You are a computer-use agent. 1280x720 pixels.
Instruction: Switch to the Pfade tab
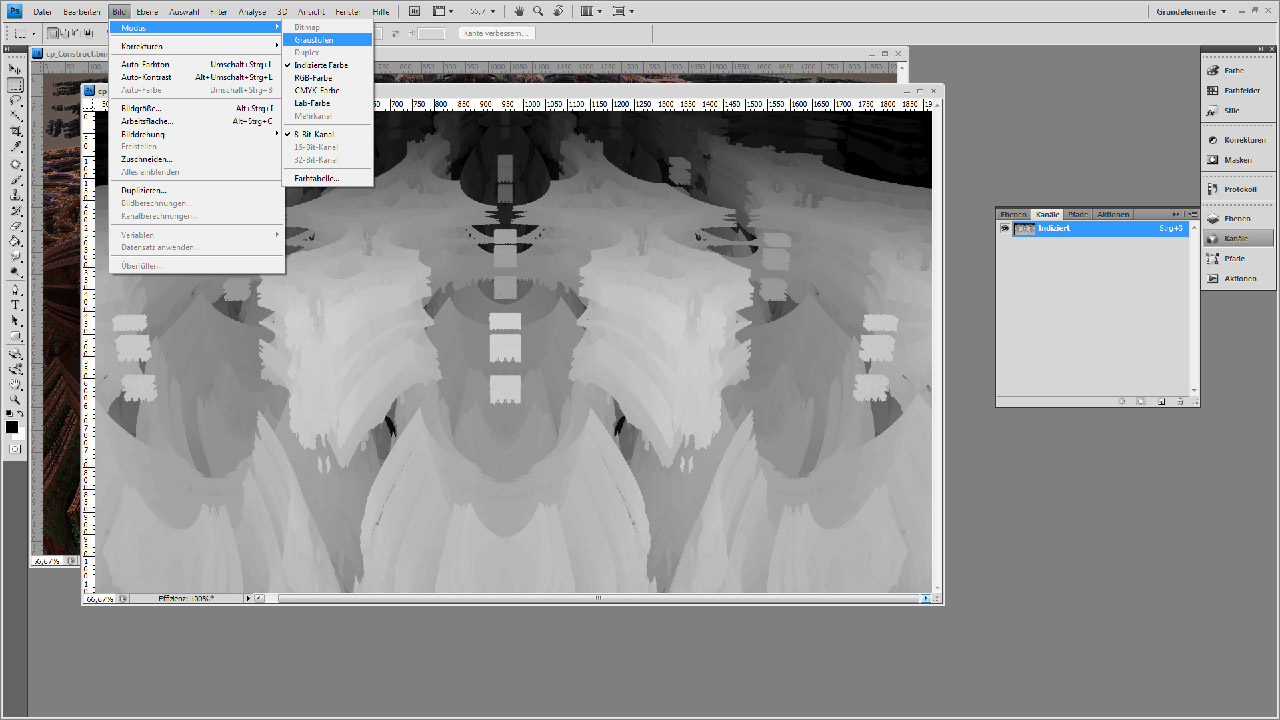pyautogui.click(x=1077, y=214)
